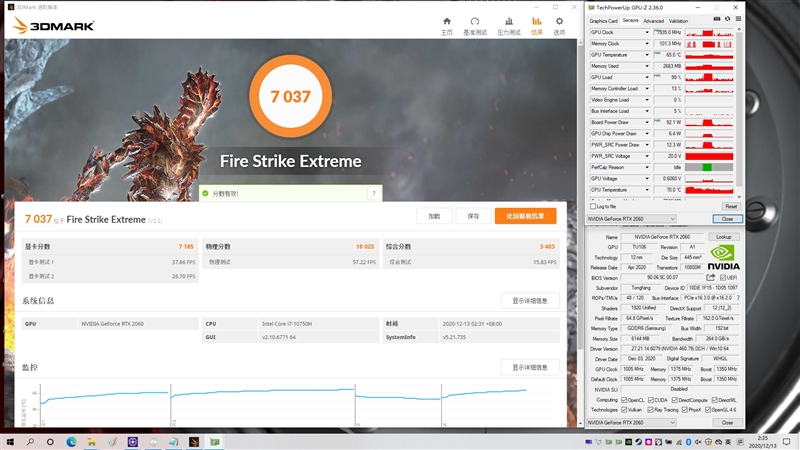Toggle DirectML checkbox
Image resolution: width=800 pixels, height=450 pixels.
pyautogui.click(x=714, y=400)
